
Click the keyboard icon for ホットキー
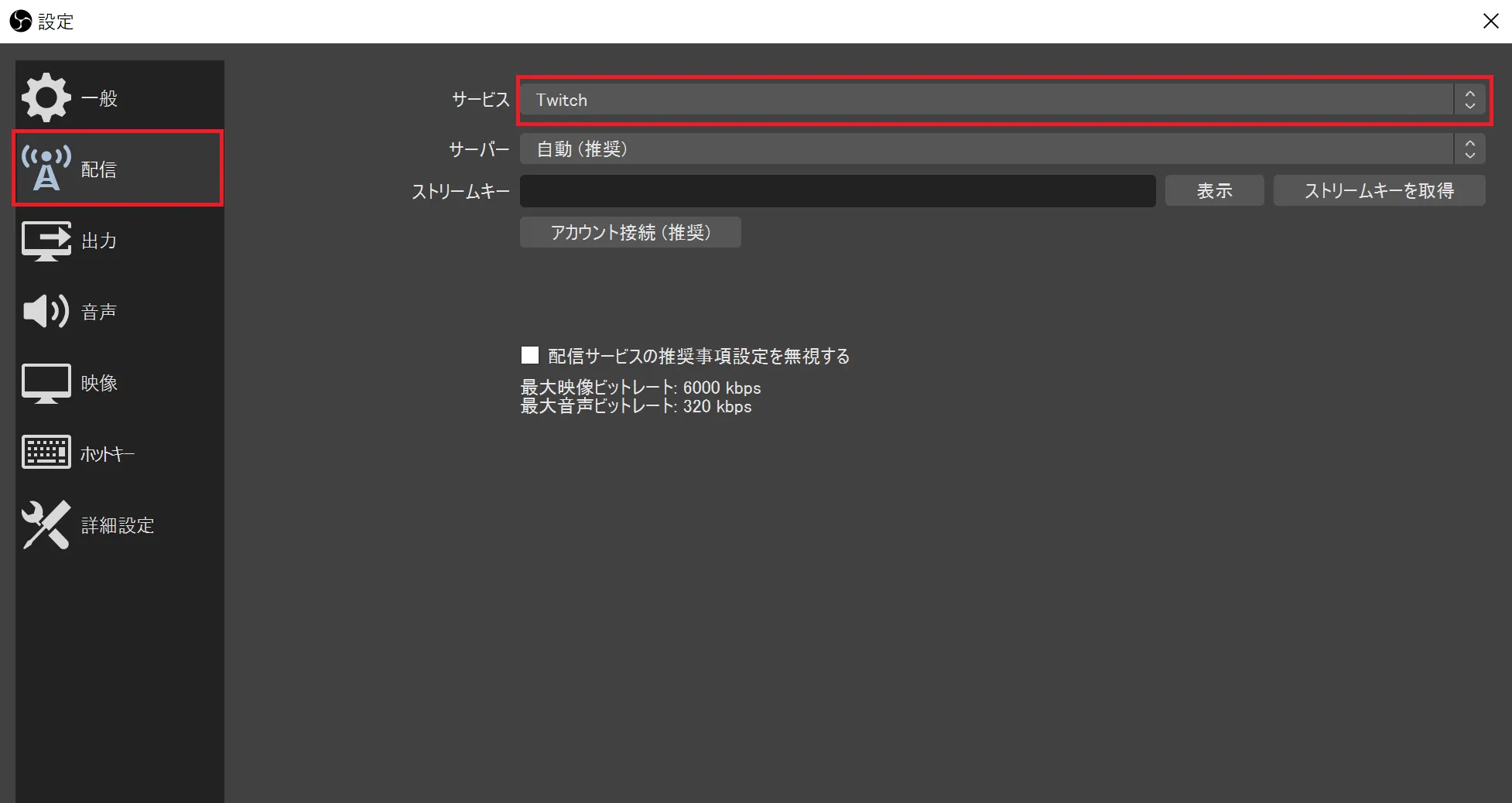pyautogui.click(x=46, y=453)
